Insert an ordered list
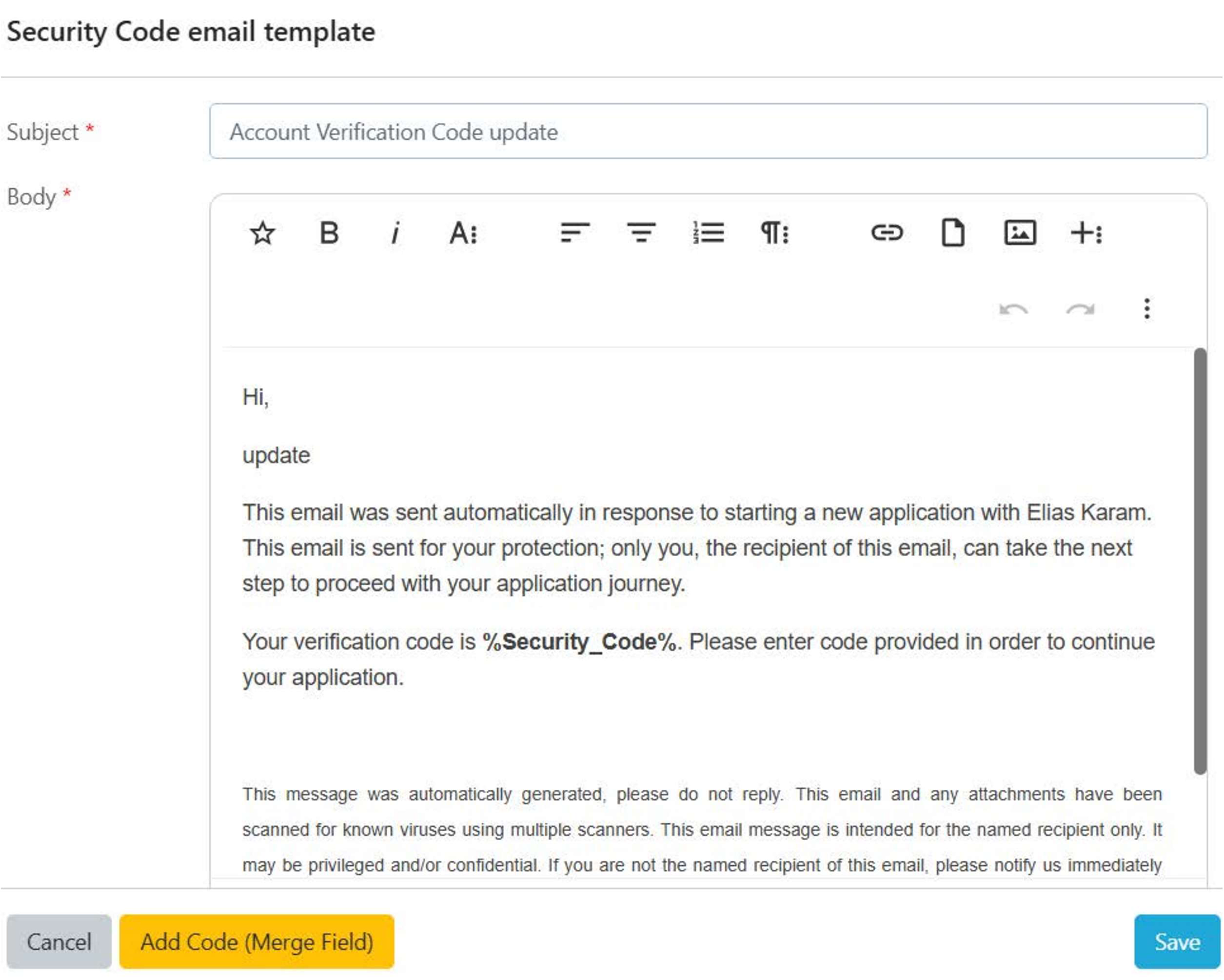Screen dimensions: 1224x980 tap(708, 233)
